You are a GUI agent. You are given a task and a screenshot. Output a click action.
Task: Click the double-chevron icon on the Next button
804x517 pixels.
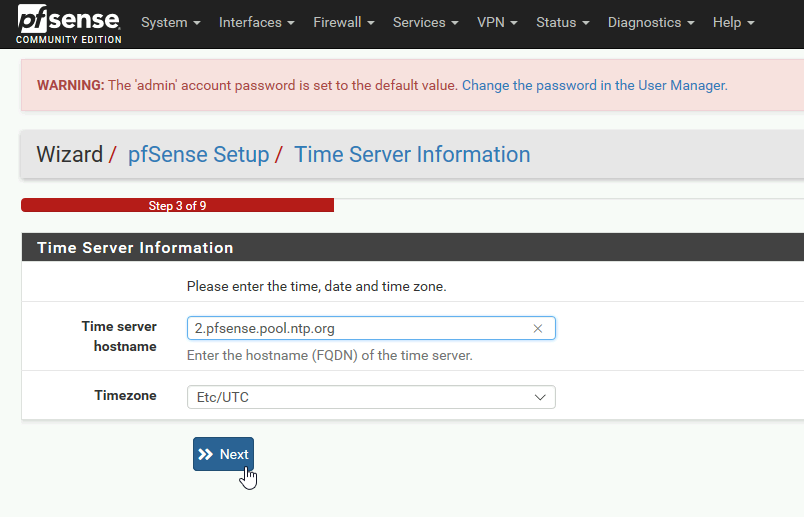point(206,454)
